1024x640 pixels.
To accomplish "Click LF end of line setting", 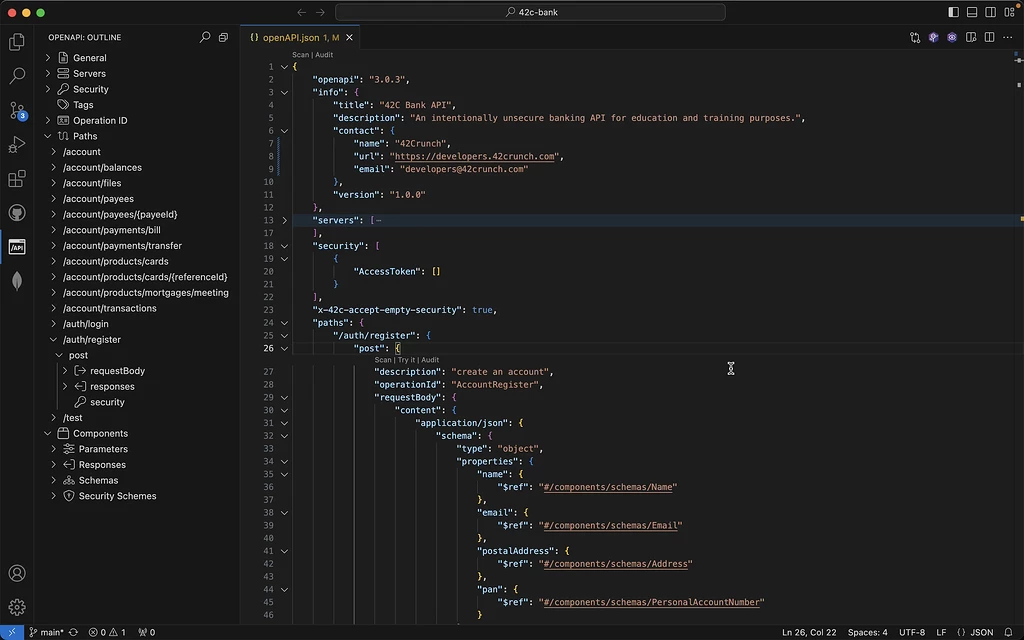I will pos(941,632).
